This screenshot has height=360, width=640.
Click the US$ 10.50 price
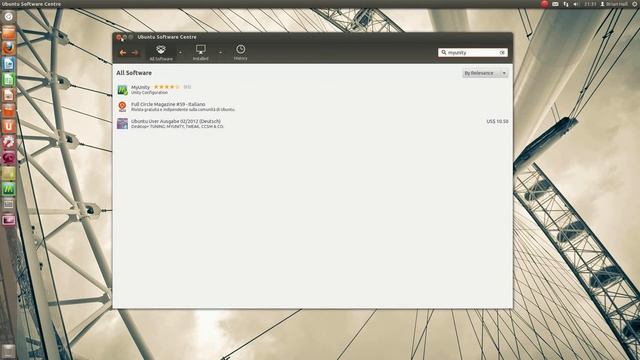click(x=497, y=121)
